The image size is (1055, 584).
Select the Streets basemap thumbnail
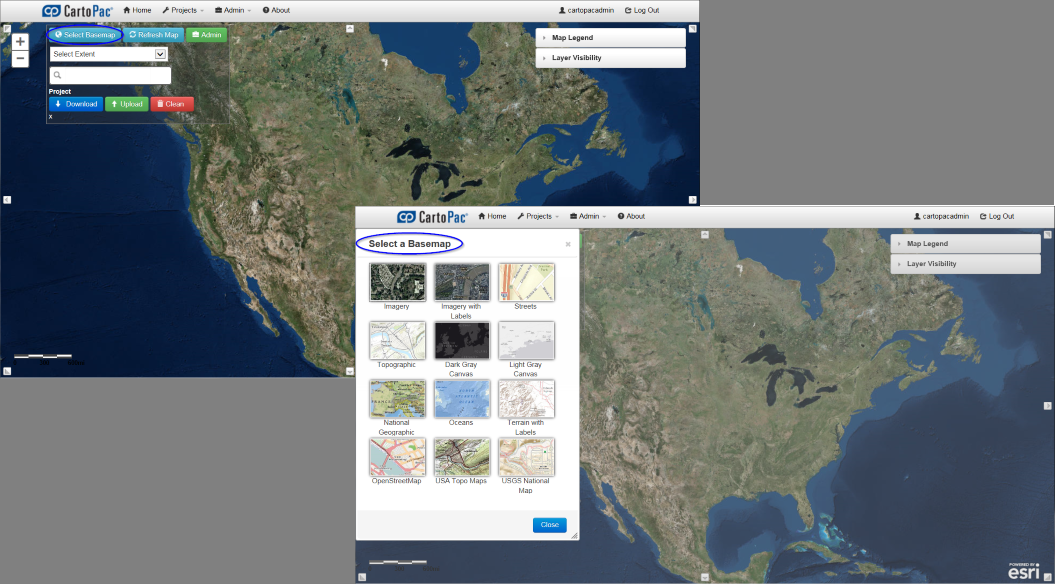click(525, 281)
